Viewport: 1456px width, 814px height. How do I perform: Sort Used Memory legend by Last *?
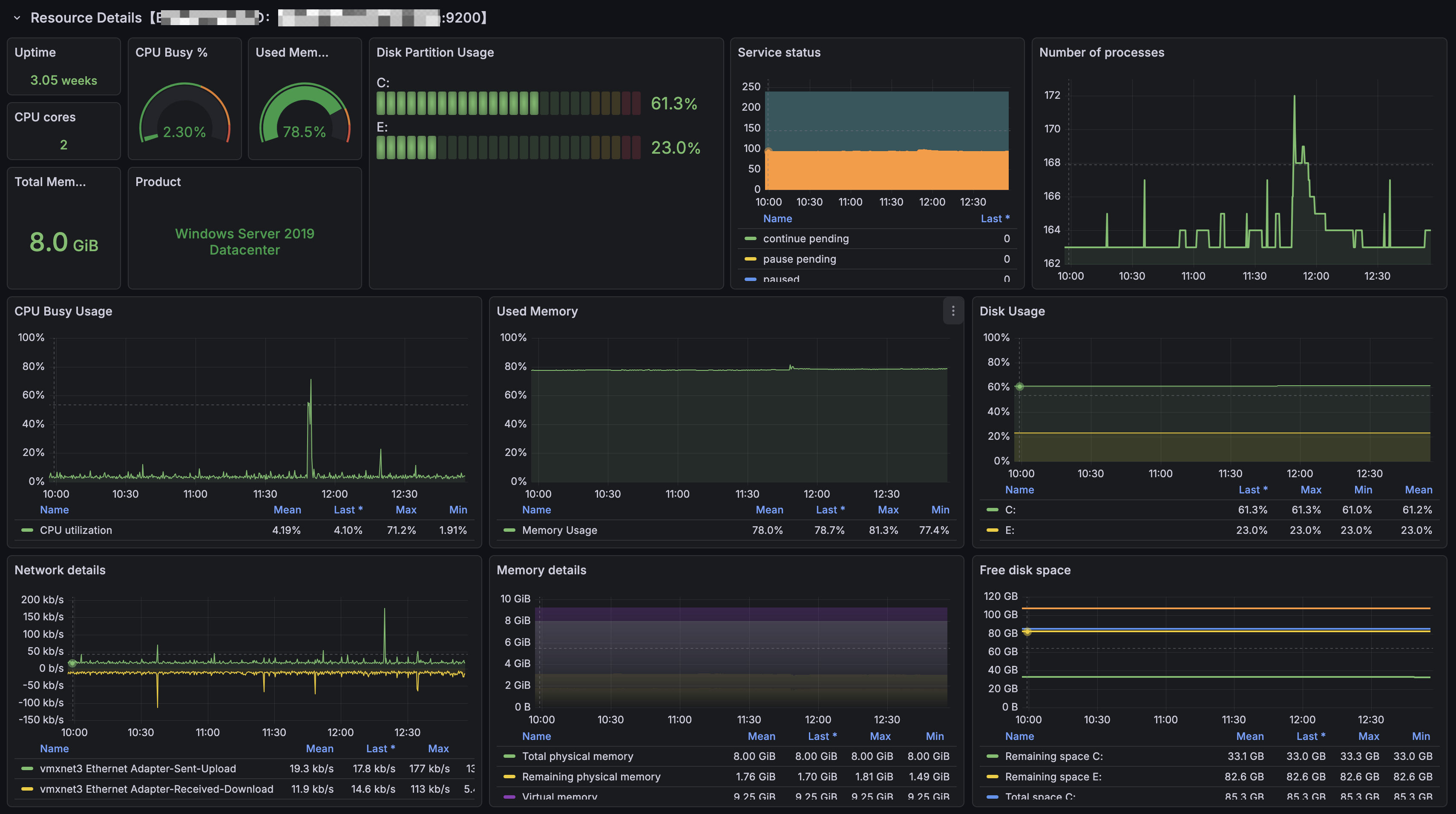click(830, 510)
